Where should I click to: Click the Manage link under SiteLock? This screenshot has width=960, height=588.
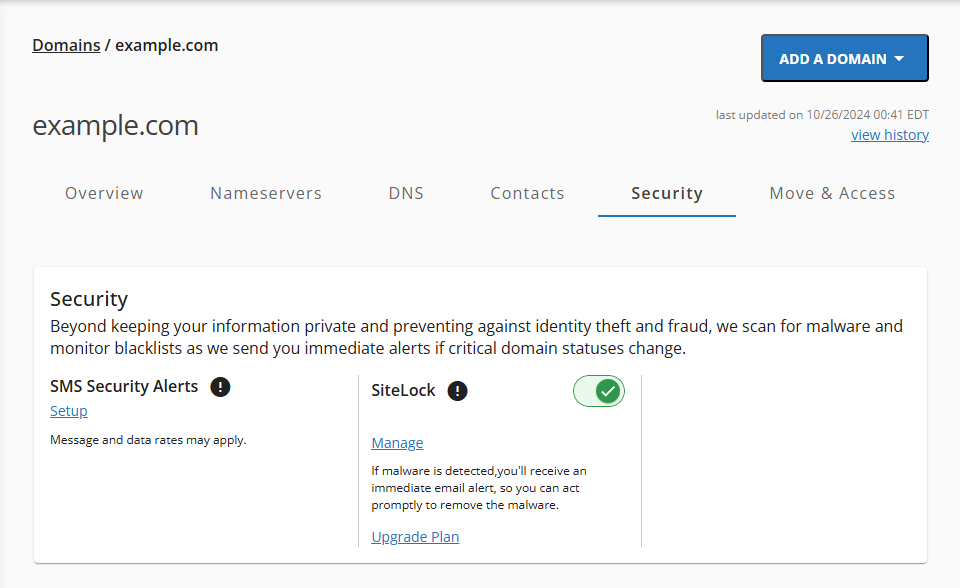(397, 443)
